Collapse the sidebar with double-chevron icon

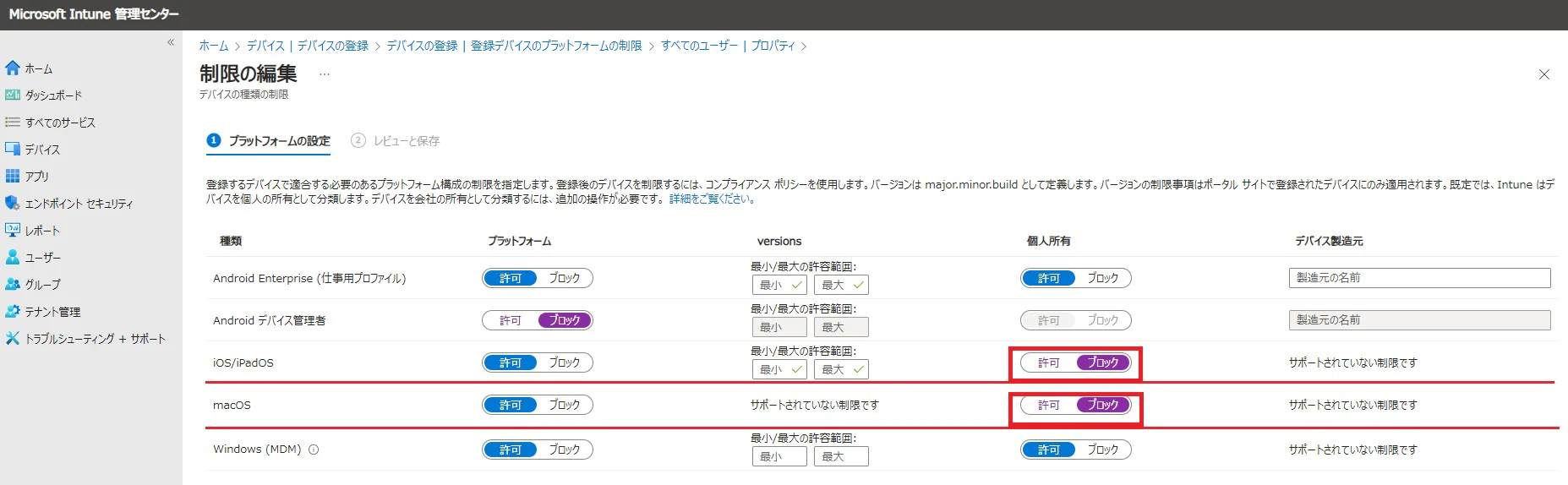tap(171, 42)
